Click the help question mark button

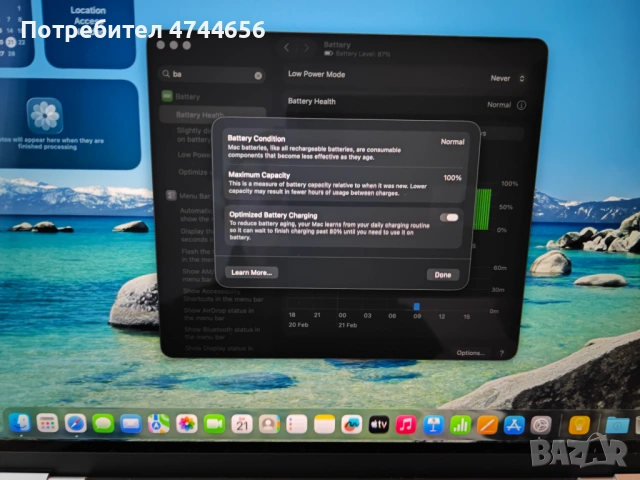502,353
